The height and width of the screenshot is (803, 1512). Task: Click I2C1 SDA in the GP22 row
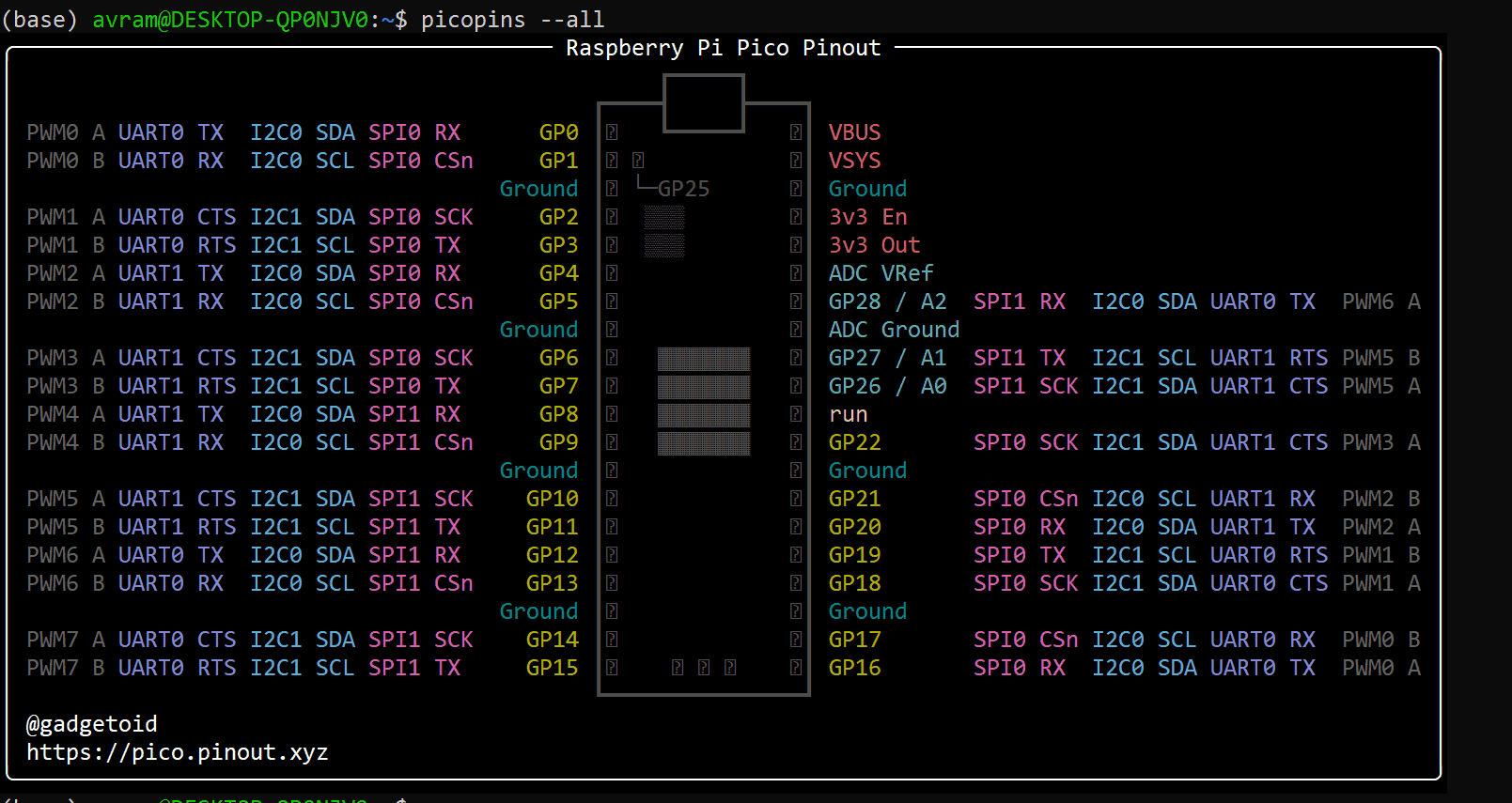[1145, 442]
